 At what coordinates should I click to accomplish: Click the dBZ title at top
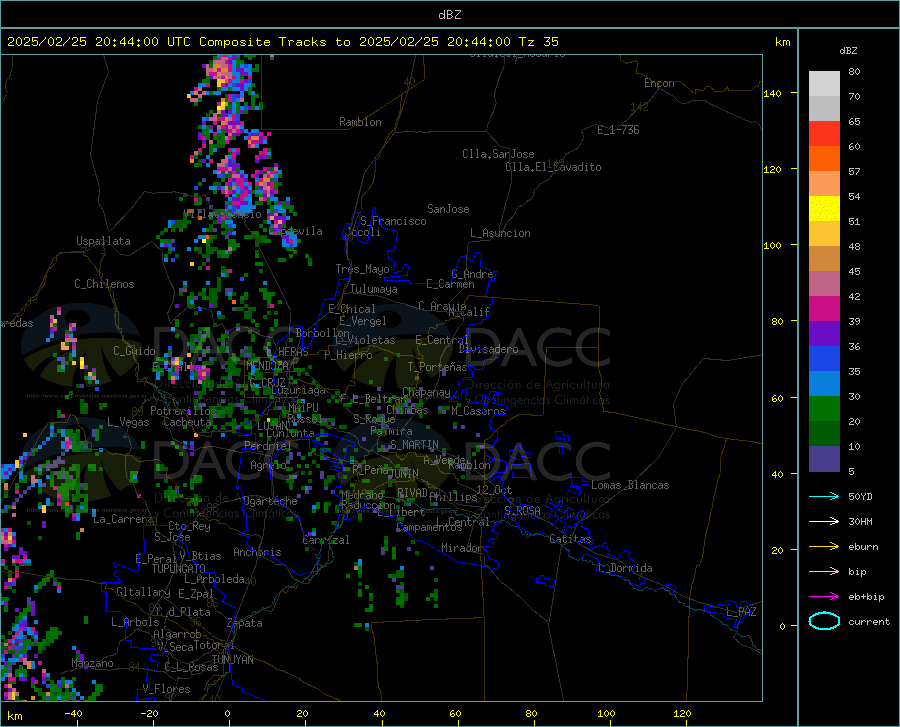[x=449, y=15]
